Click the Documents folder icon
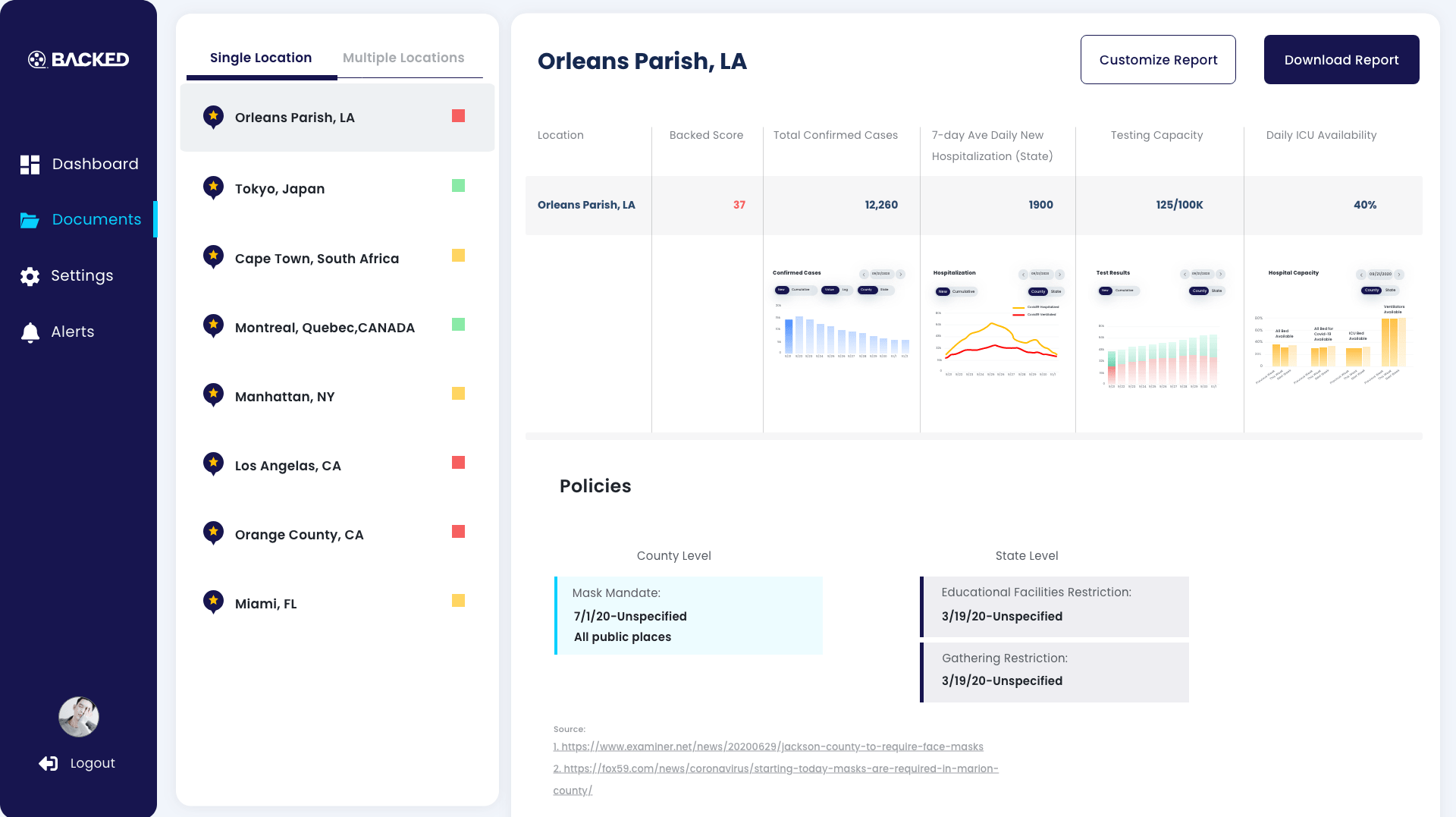Viewport: 1456px width, 817px height. [30, 220]
